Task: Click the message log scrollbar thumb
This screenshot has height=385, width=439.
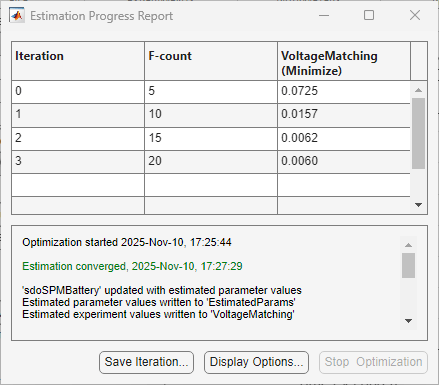Action: point(408,265)
